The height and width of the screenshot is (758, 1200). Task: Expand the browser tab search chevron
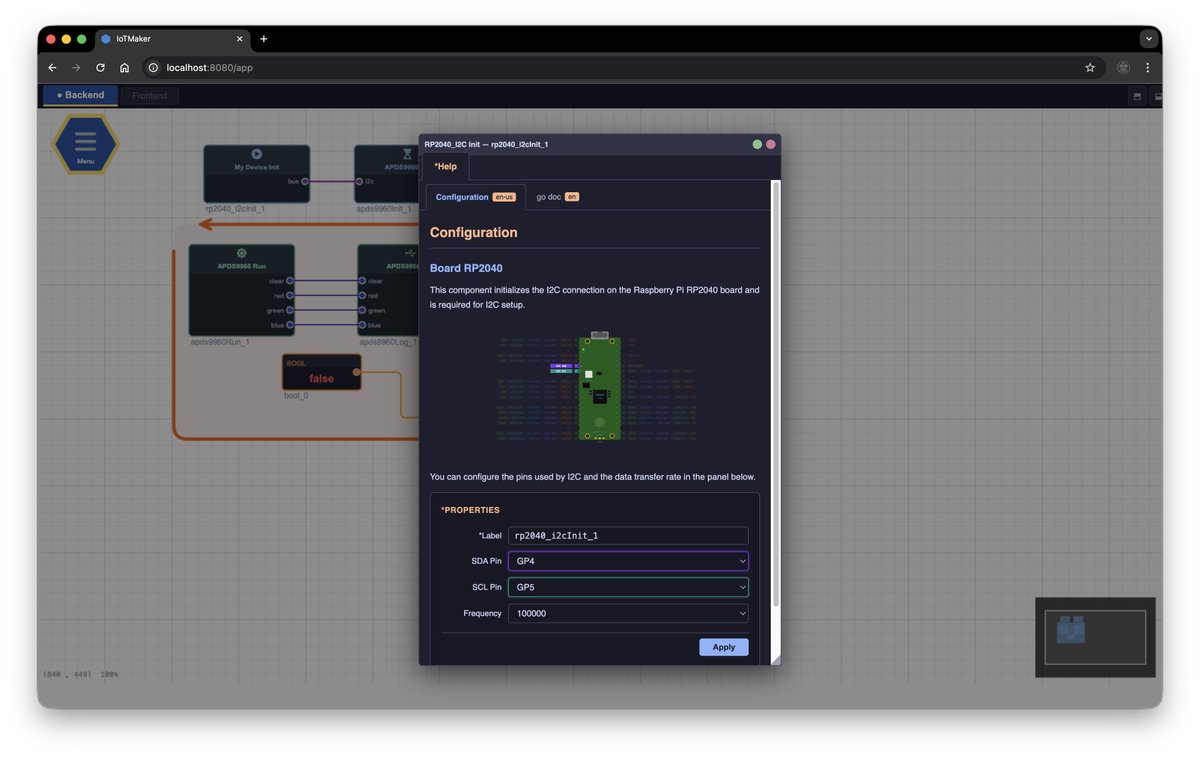(x=1149, y=39)
